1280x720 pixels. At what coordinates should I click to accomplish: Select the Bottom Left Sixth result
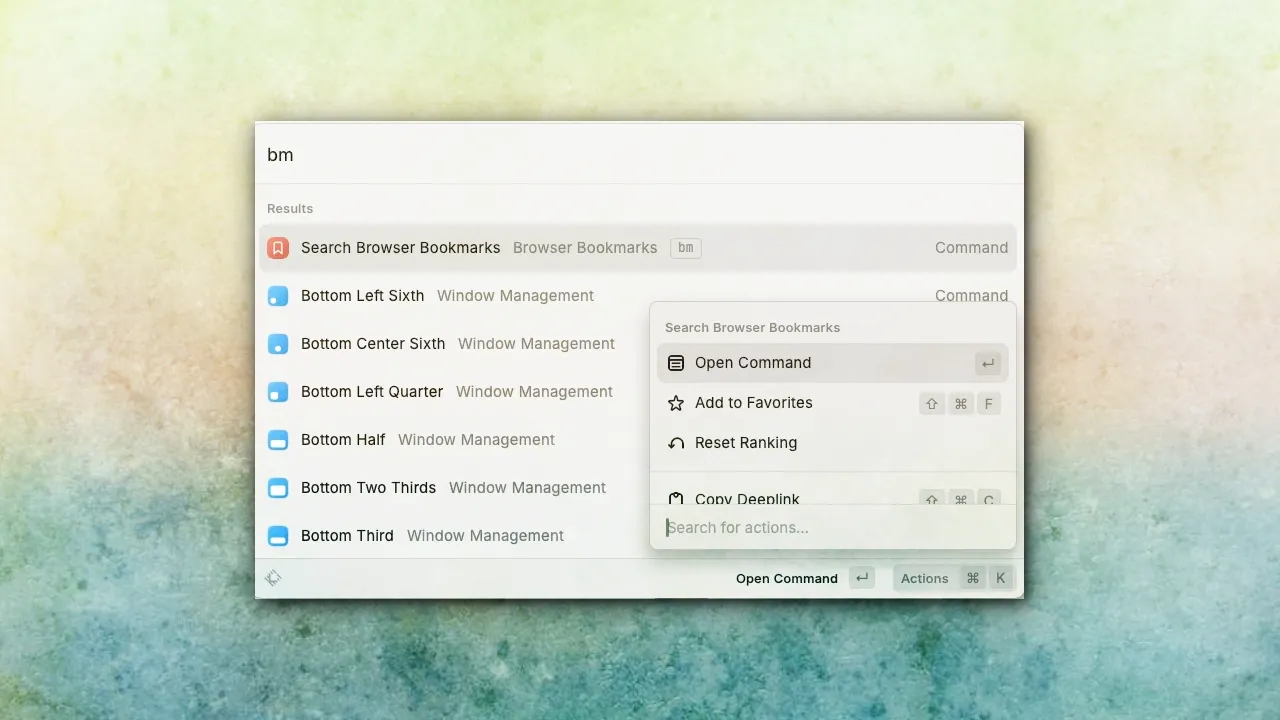[x=638, y=296]
